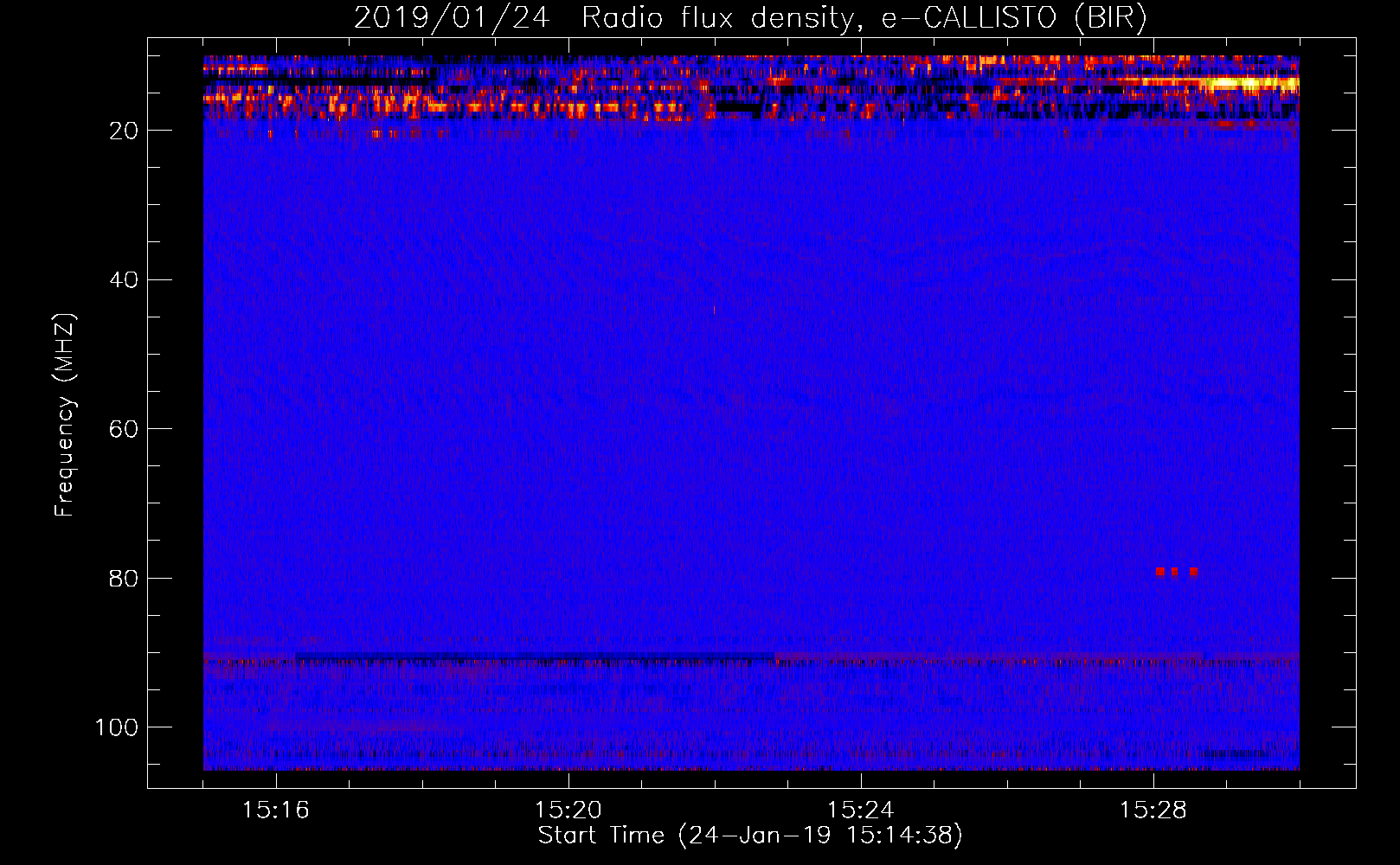Click the 15:16 time tick label

[276, 811]
